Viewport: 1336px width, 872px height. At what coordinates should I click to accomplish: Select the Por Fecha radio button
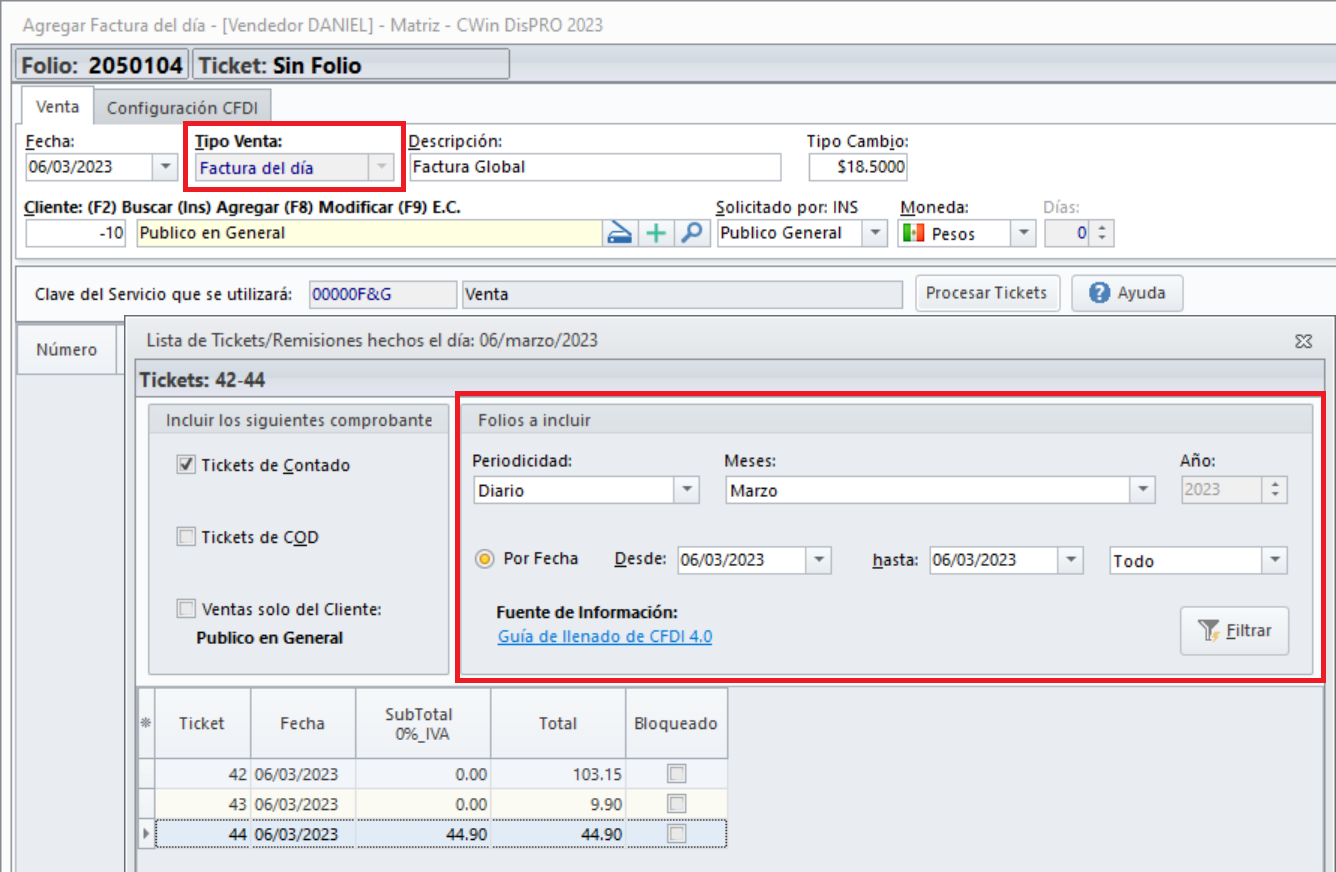[x=485, y=559]
